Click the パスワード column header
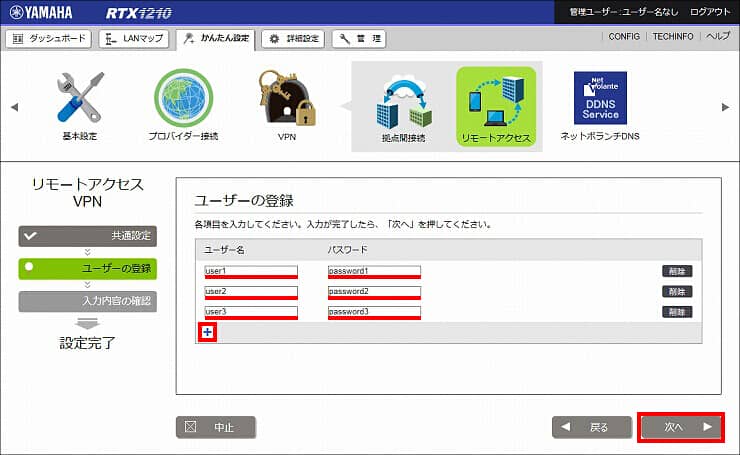740x455 pixels. [347, 250]
